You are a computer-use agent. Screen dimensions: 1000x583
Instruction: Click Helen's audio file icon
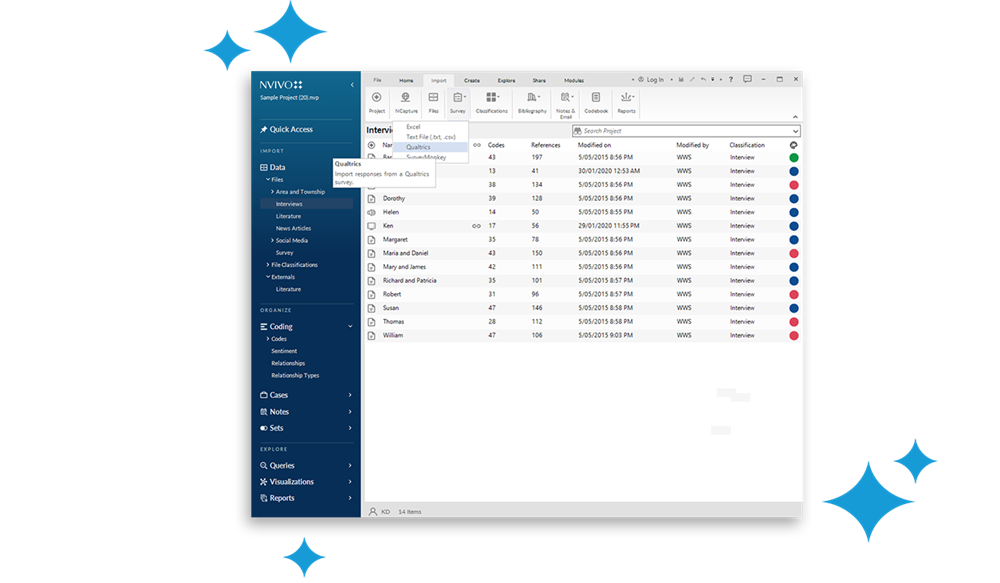371,212
